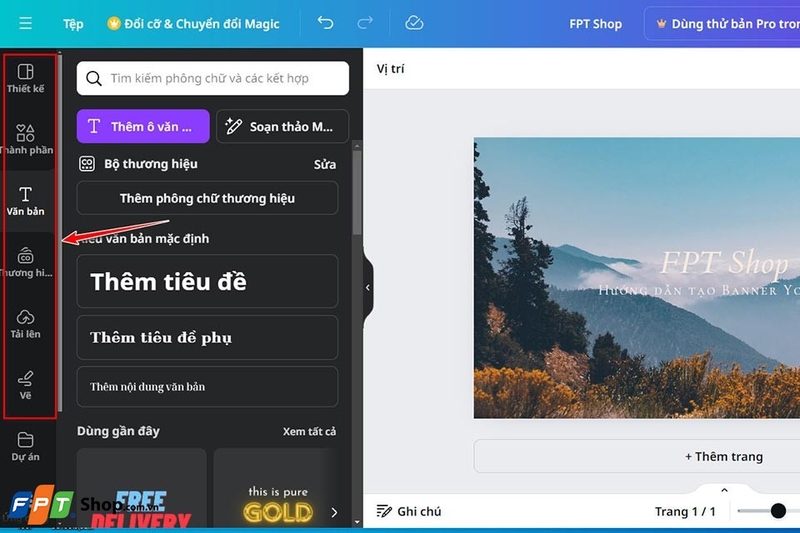800x533 pixels.
Task: Open Đổi cỡ & Chuyển đổi Magic
Action: tap(193, 24)
